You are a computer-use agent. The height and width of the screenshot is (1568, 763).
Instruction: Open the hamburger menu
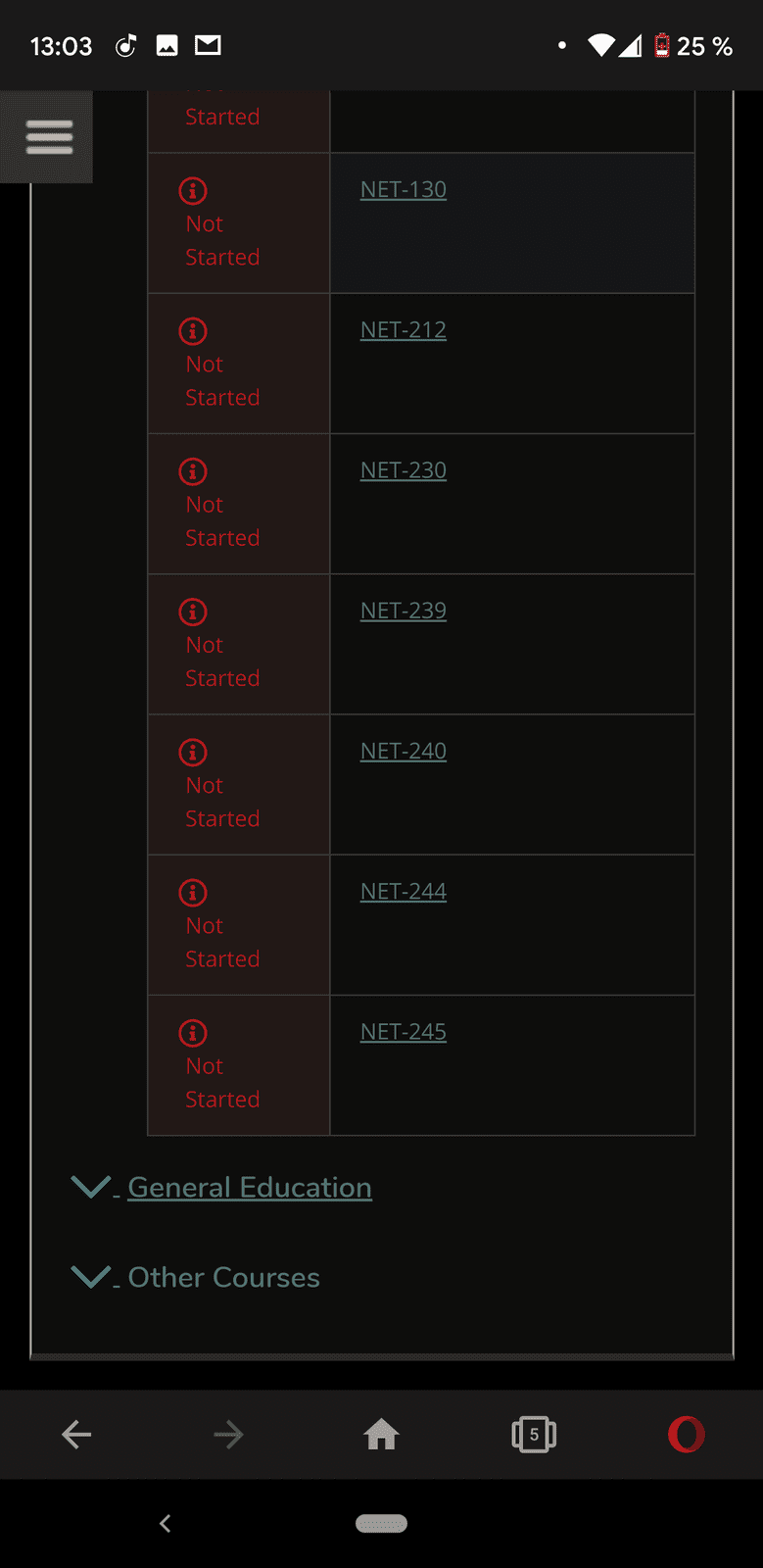pos(48,136)
